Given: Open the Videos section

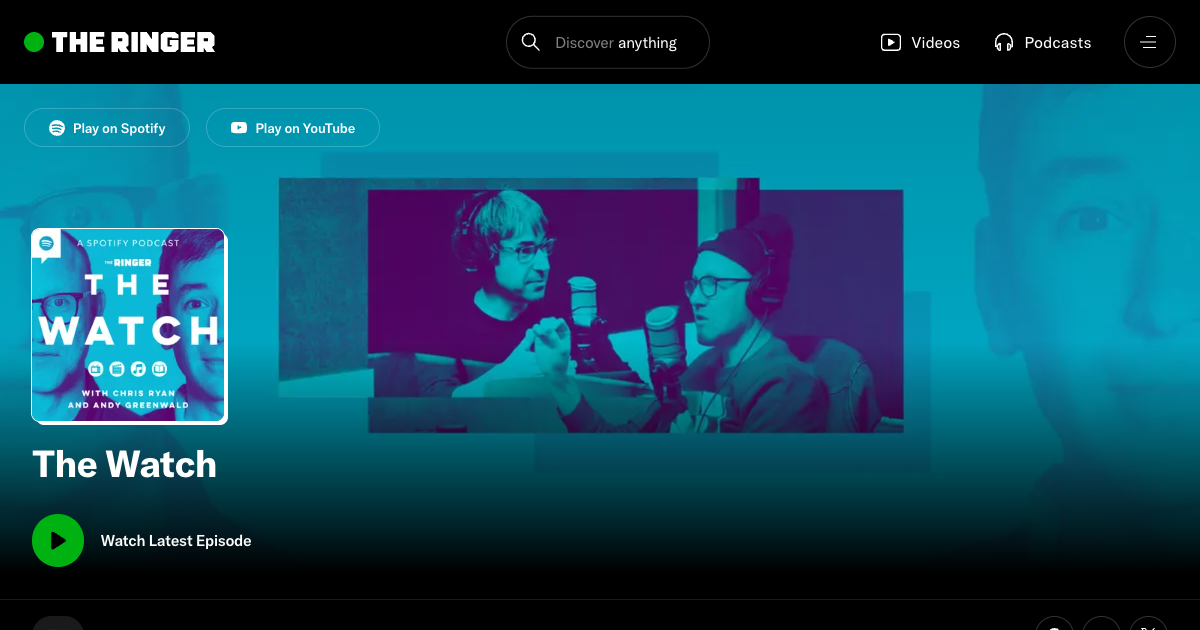Looking at the screenshot, I should 934,43.
